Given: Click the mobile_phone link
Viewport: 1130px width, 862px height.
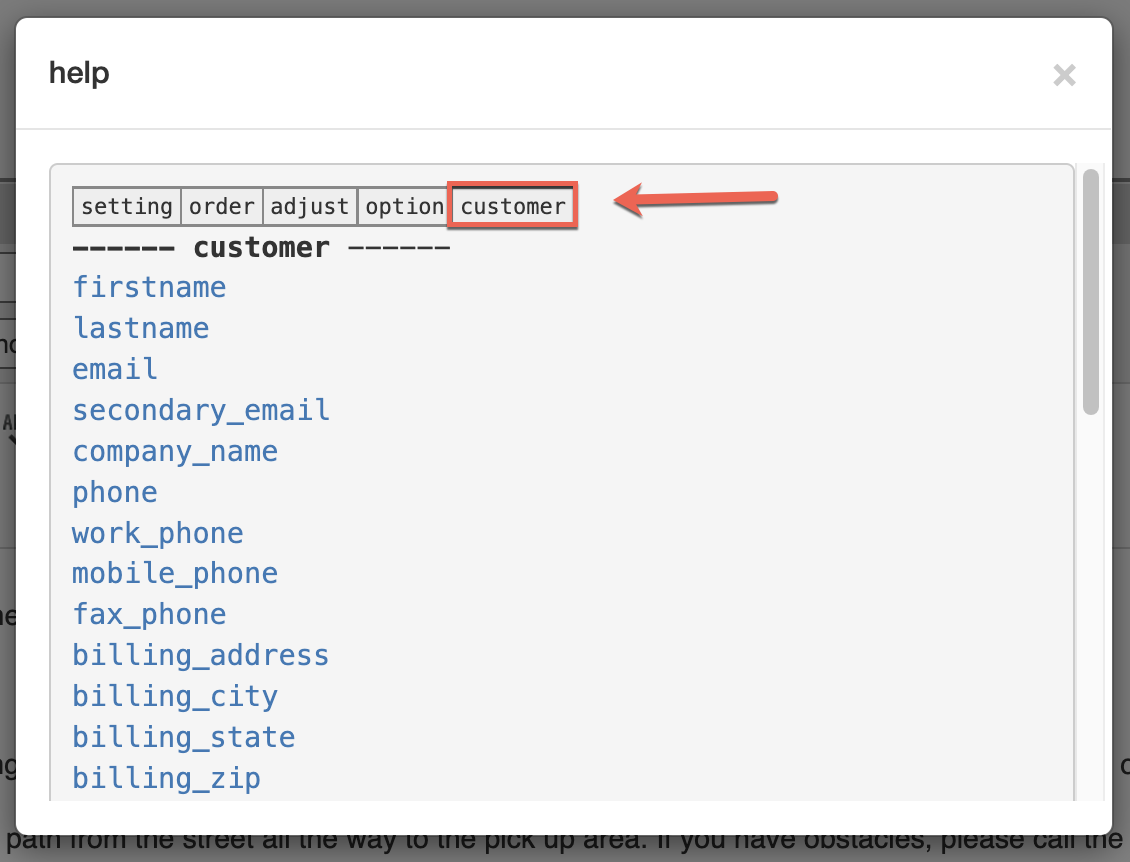Looking at the screenshot, I should click(x=175, y=574).
